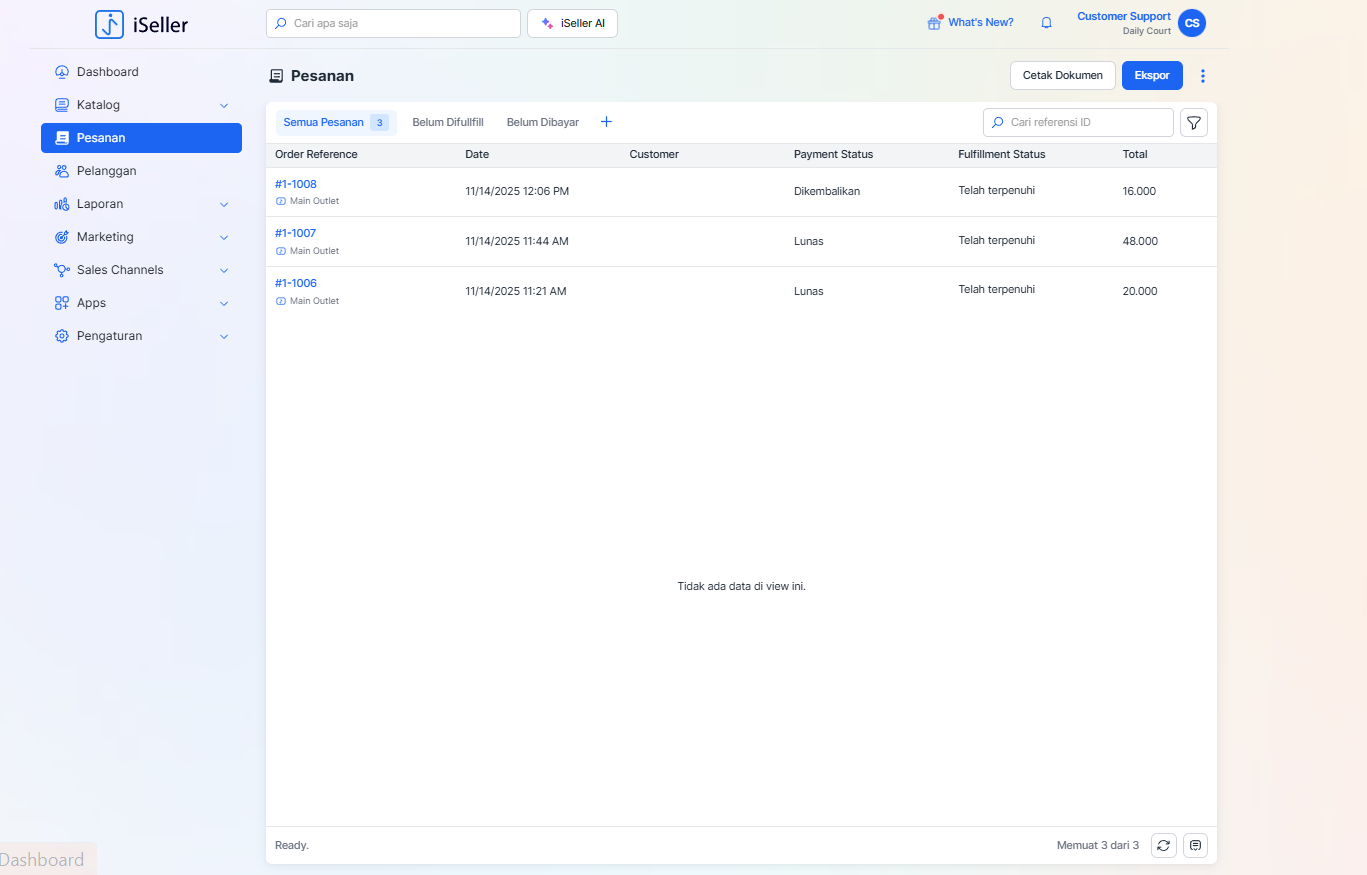Click the CS user avatar
The width and height of the screenshot is (1367, 875).
click(1192, 23)
